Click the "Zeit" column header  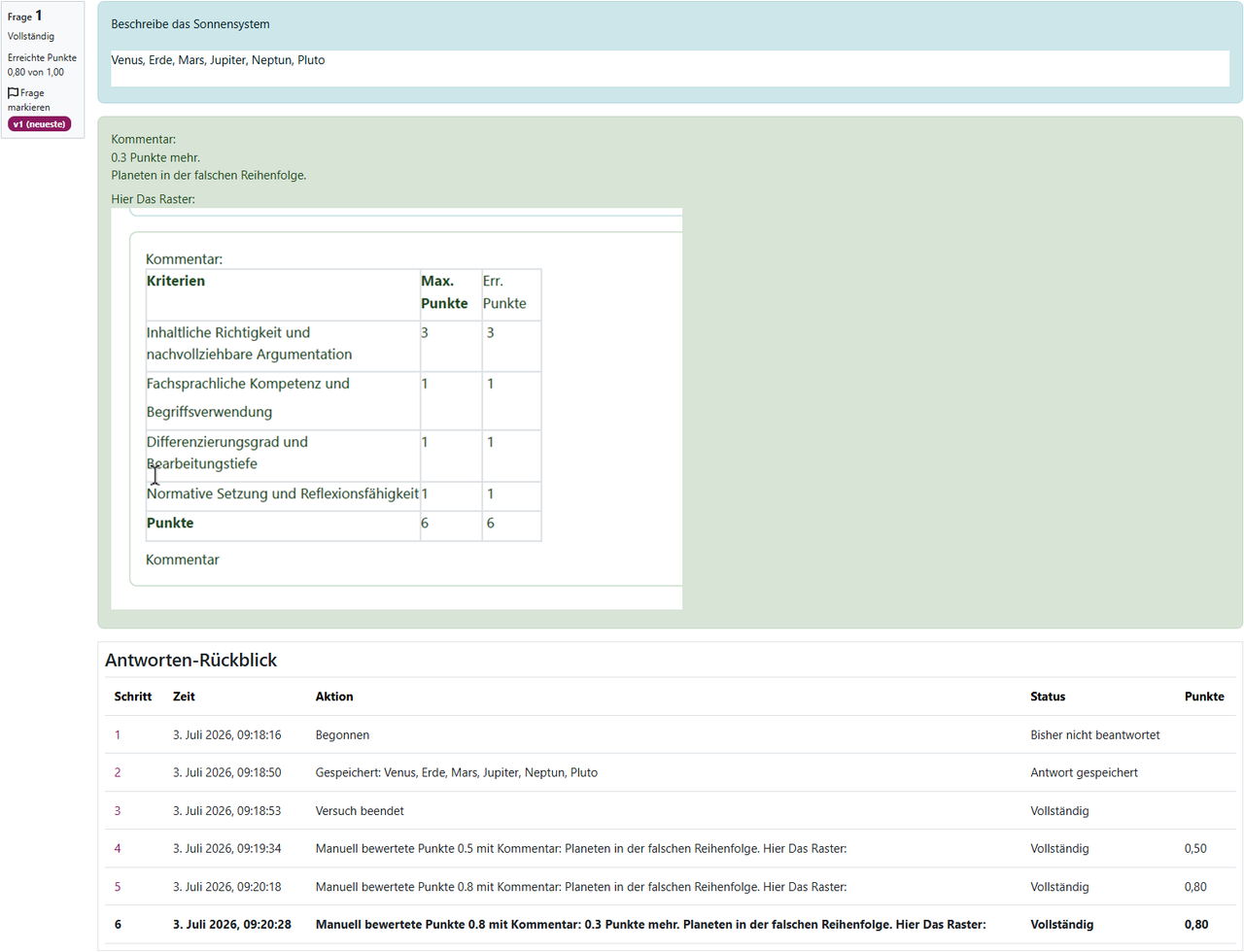point(184,697)
